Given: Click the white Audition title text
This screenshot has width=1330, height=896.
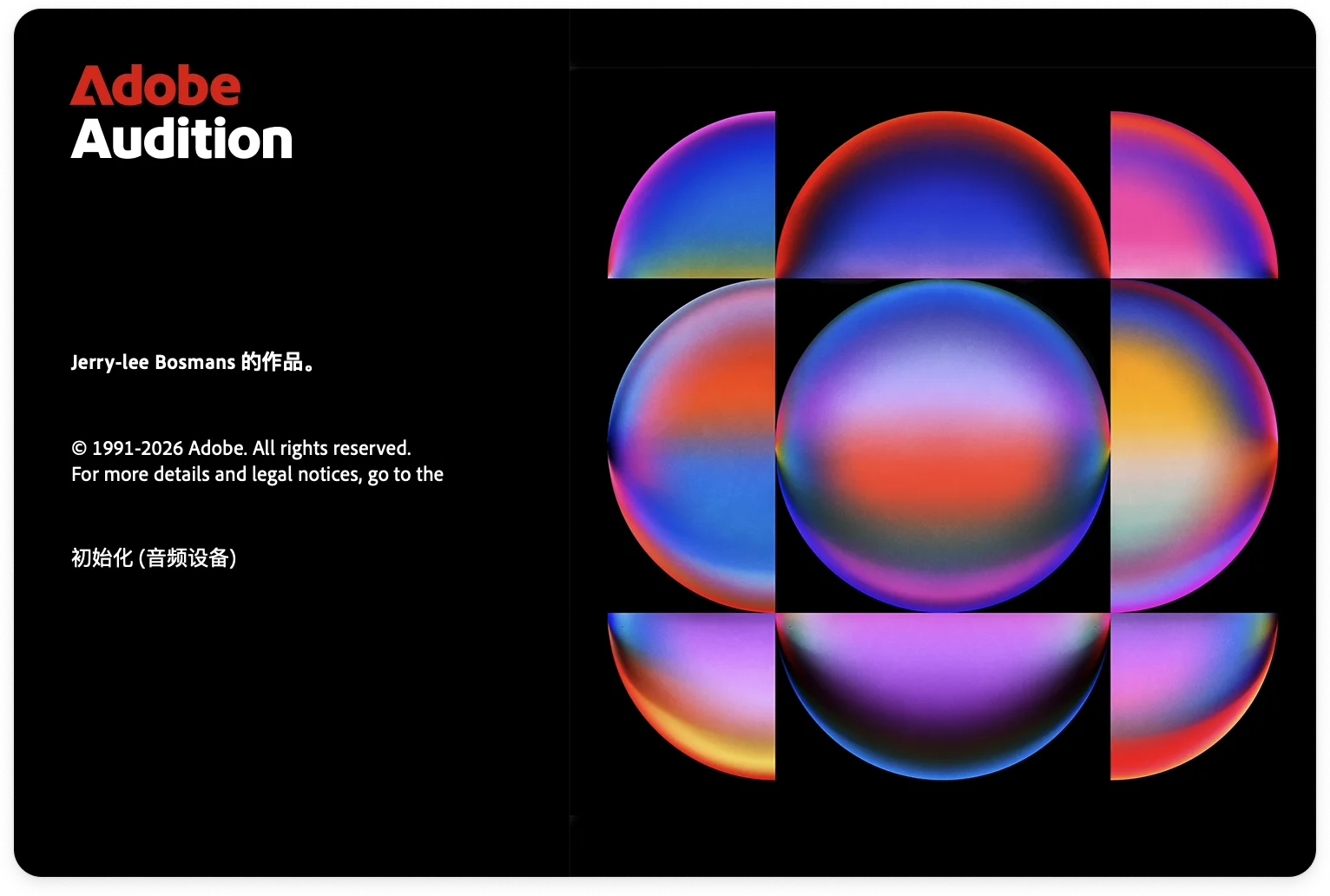Looking at the screenshot, I should (181, 140).
